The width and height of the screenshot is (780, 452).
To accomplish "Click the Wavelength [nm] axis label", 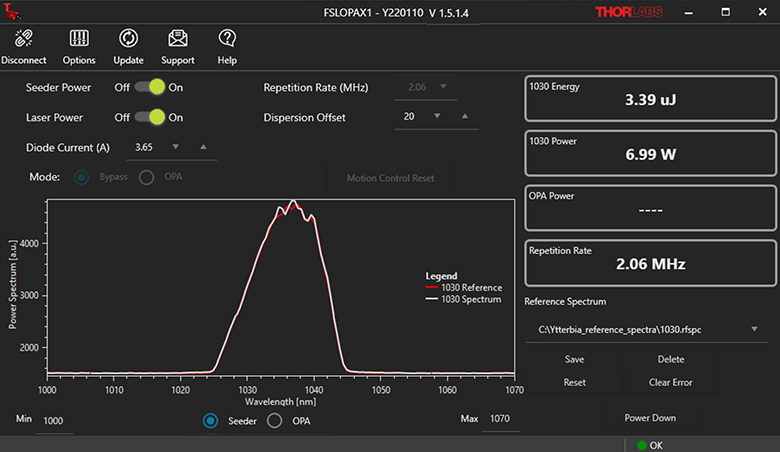I will (x=281, y=401).
